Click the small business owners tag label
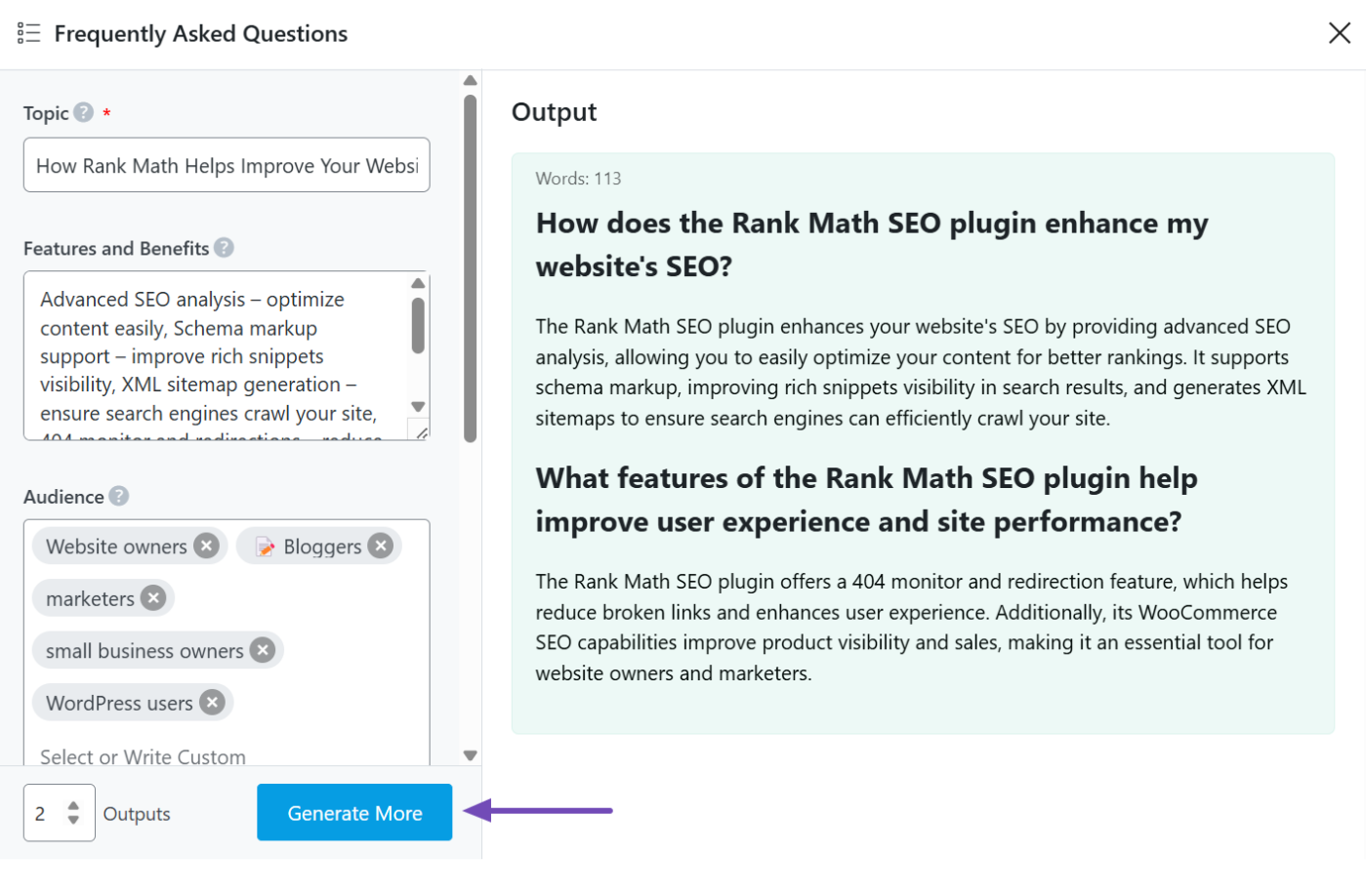Screen dimensions: 1366x896 145,651
